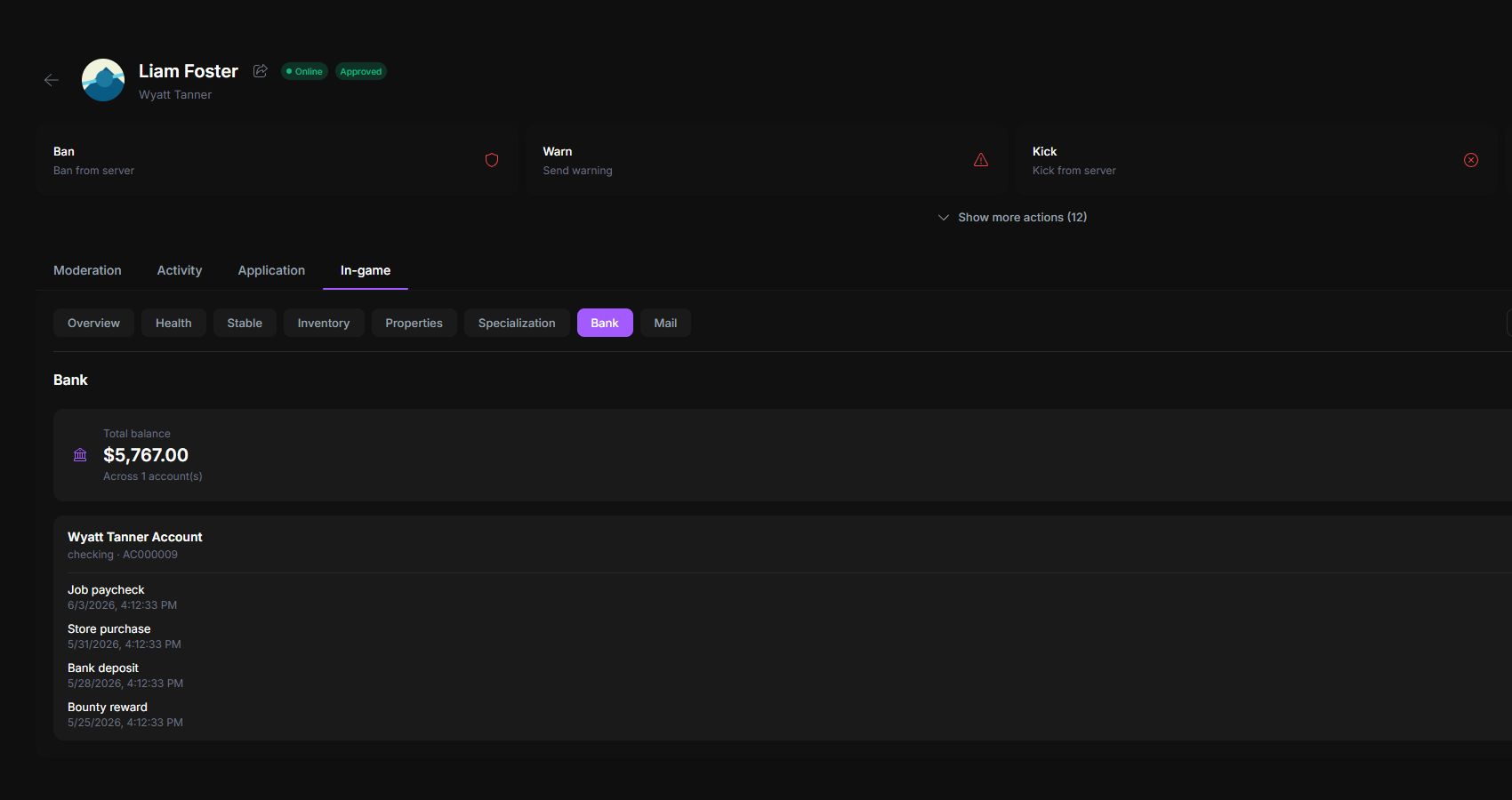This screenshot has width=1512, height=800.
Task: Click the Wyatt Tanner Account heading
Action: pyautogui.click(x=135, y=537)
